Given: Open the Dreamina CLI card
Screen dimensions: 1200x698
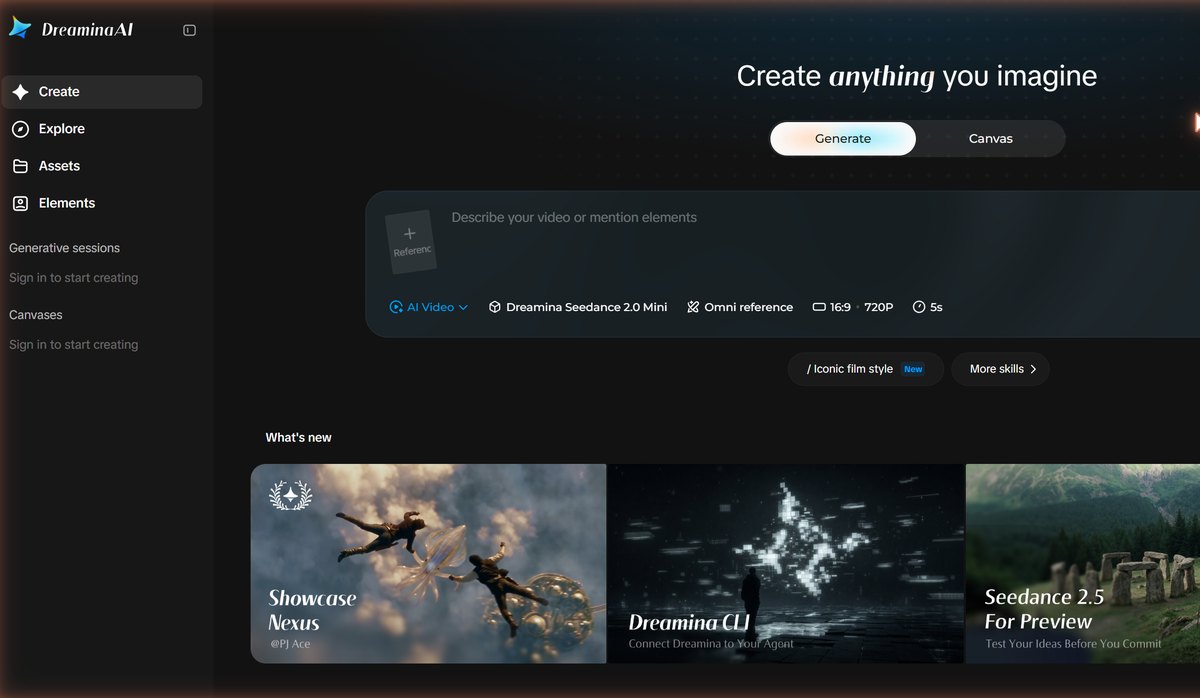Looking at the screenshot, I should (786, 563).
